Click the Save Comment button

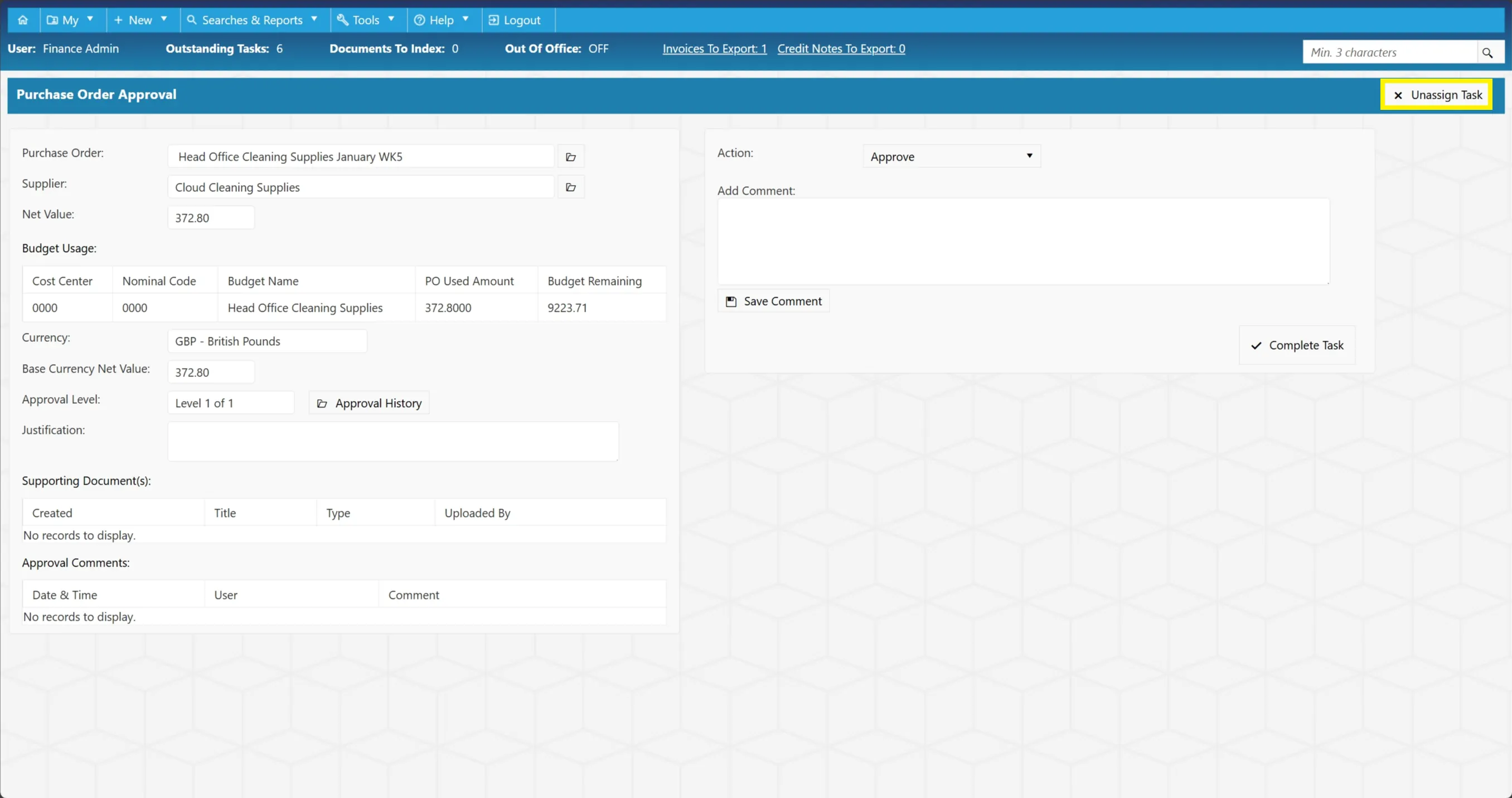[773, 301]
